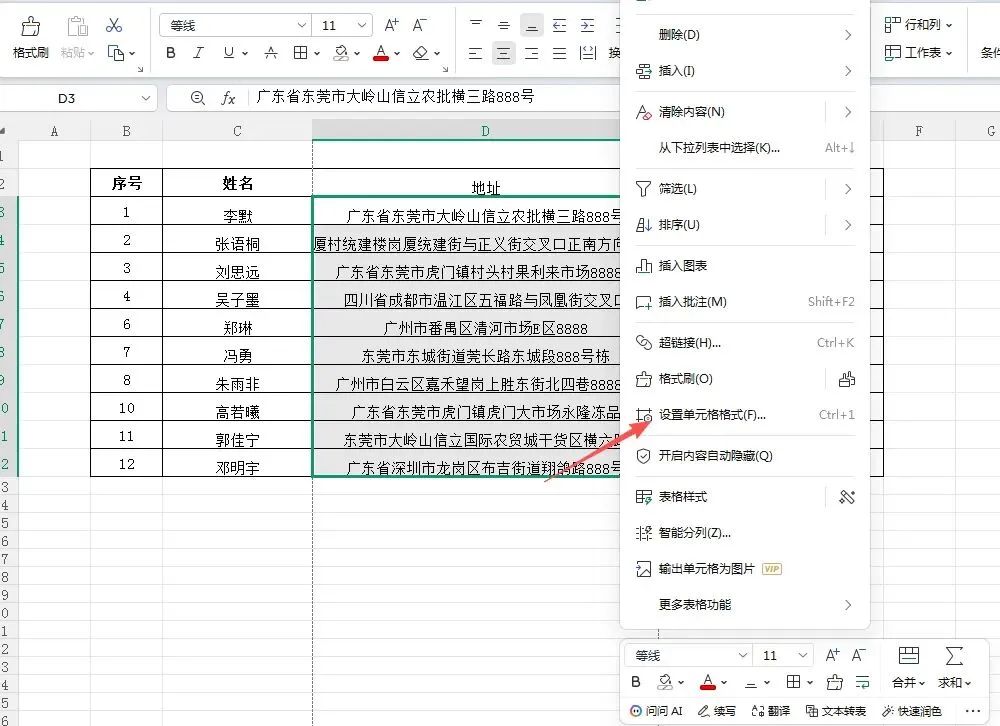Choose Clear Contents (清除内容) menu entry
The height and width of the screenshot is (726, 1000).
tap(745, 112)
